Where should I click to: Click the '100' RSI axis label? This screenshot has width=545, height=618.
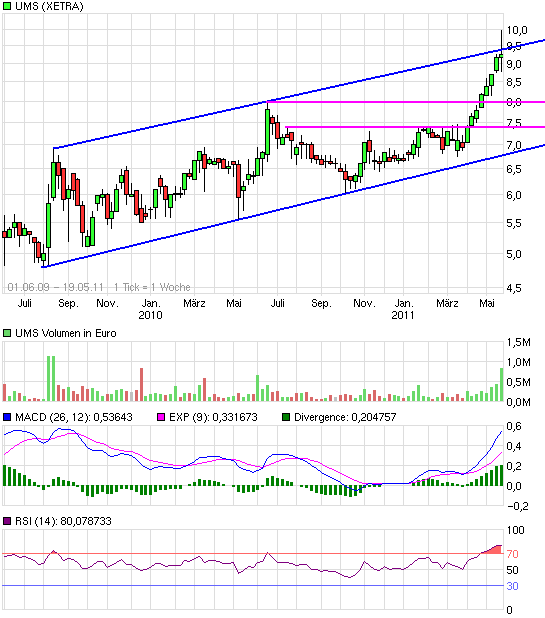point(515,530)
